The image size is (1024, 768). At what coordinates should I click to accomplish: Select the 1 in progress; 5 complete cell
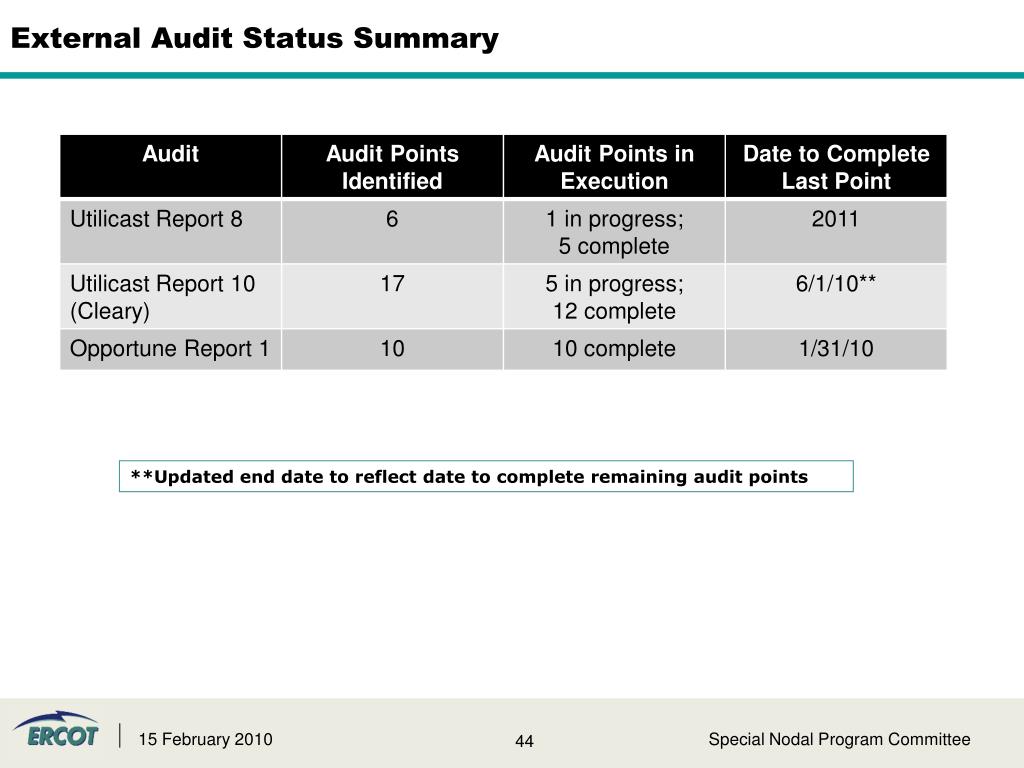614,231
